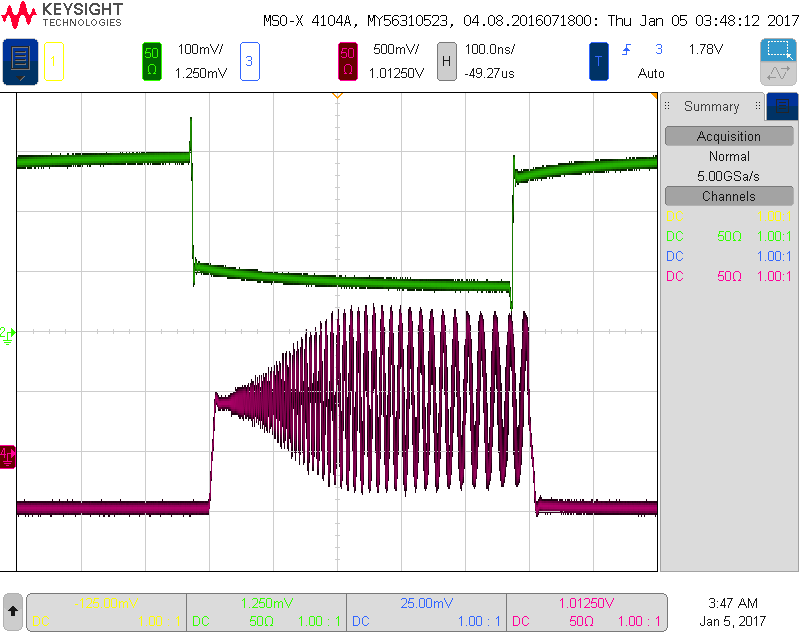
Task: Open the horizontal H timebase button
Action: tap(446, 62)
